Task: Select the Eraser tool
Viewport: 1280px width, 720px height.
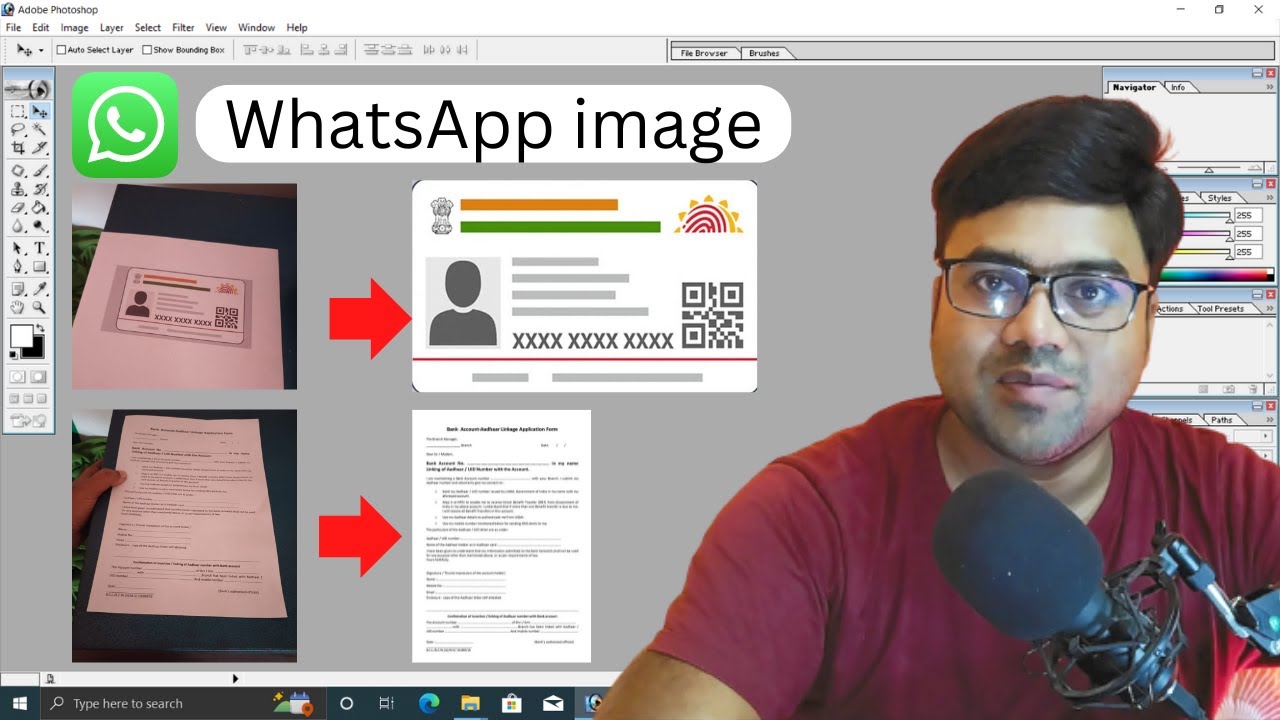Action: coord(18,207)
